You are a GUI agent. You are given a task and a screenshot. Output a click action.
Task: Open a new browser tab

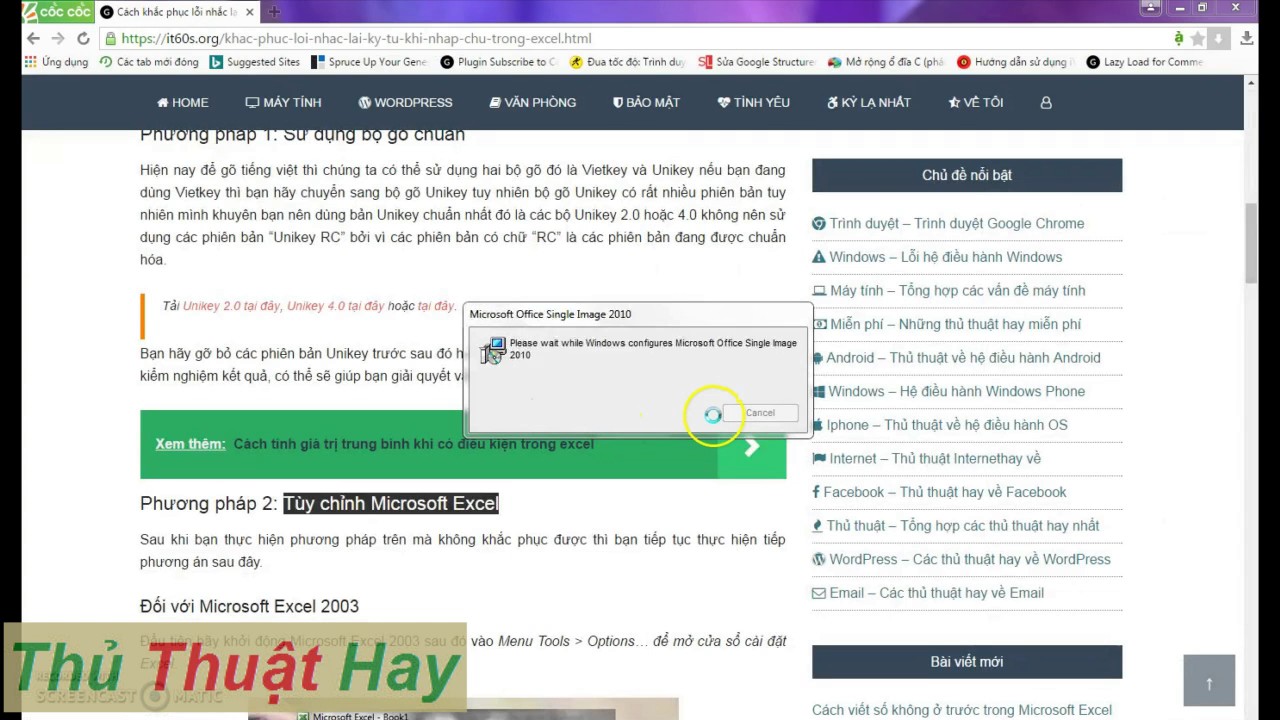(x=274, y=12)
